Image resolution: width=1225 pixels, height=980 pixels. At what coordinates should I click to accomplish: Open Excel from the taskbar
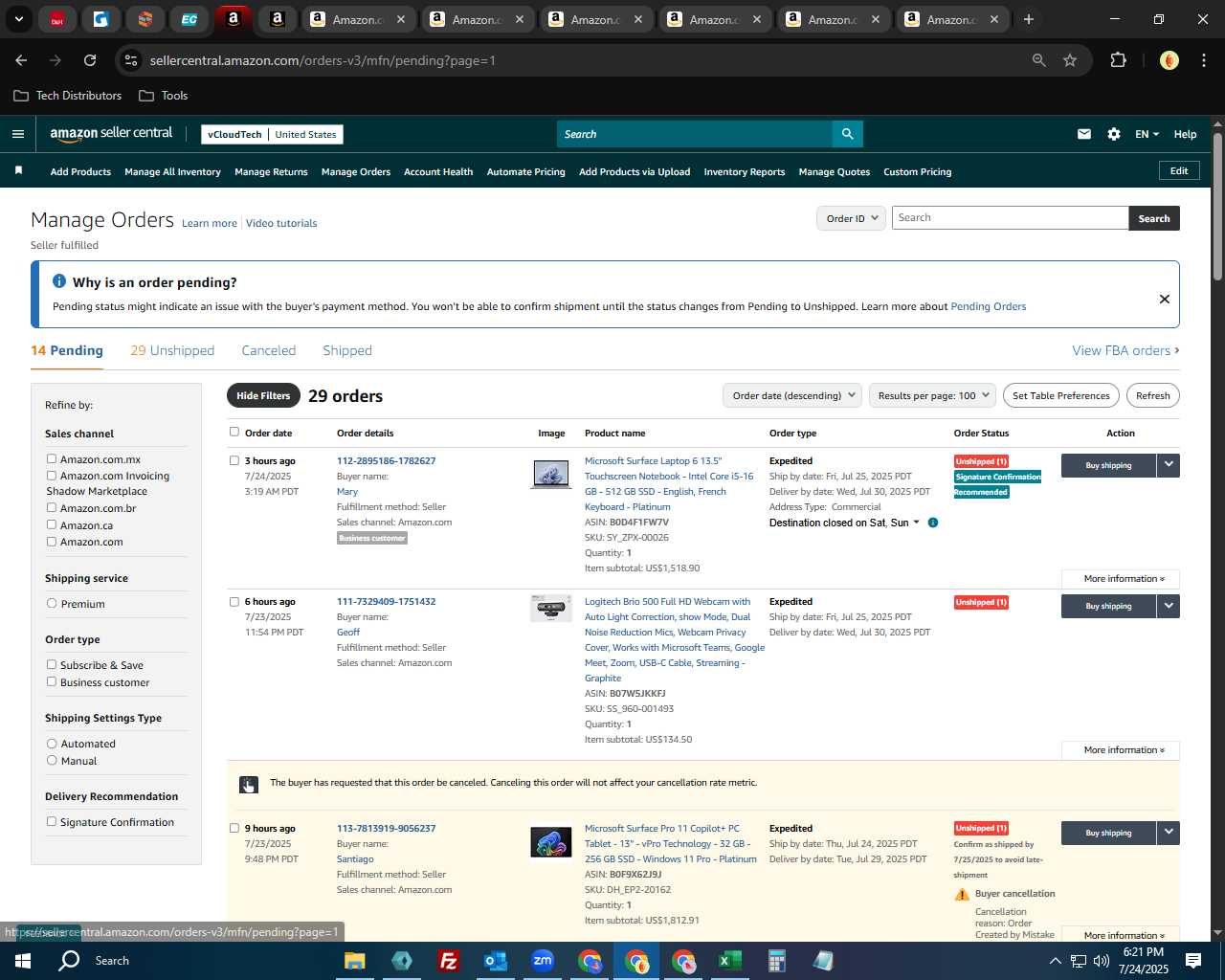(x=729, y=961)
